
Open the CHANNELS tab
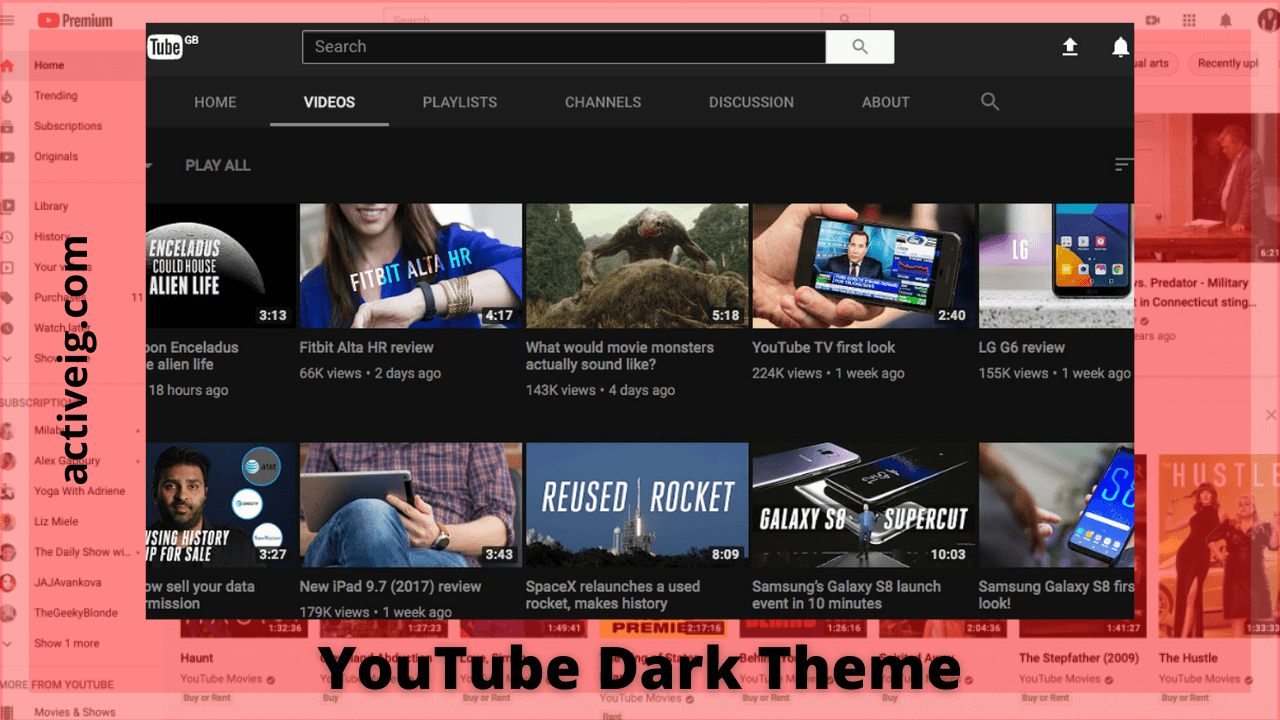(x=603, y=102)
